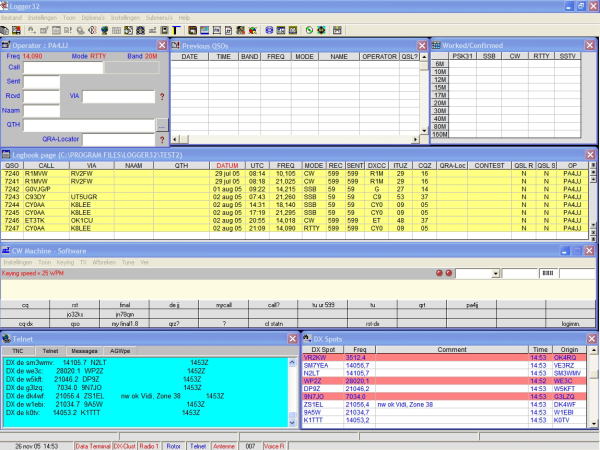Viewport: 600px width, 450px height.
Task: Switch to the AGWpe tab in Telnet
Action: coord(121,351)
